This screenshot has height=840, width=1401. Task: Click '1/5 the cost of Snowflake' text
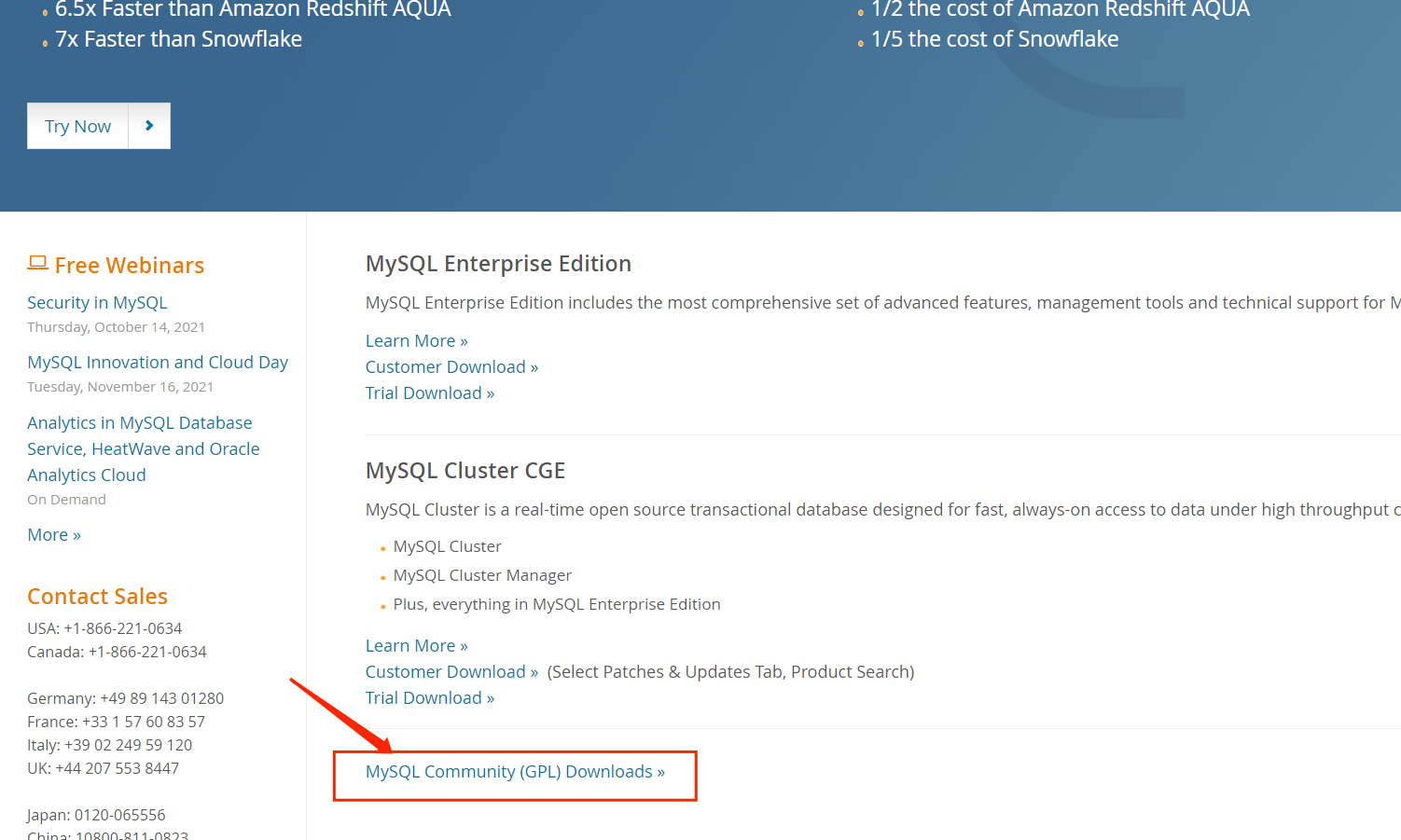(994, 39)
